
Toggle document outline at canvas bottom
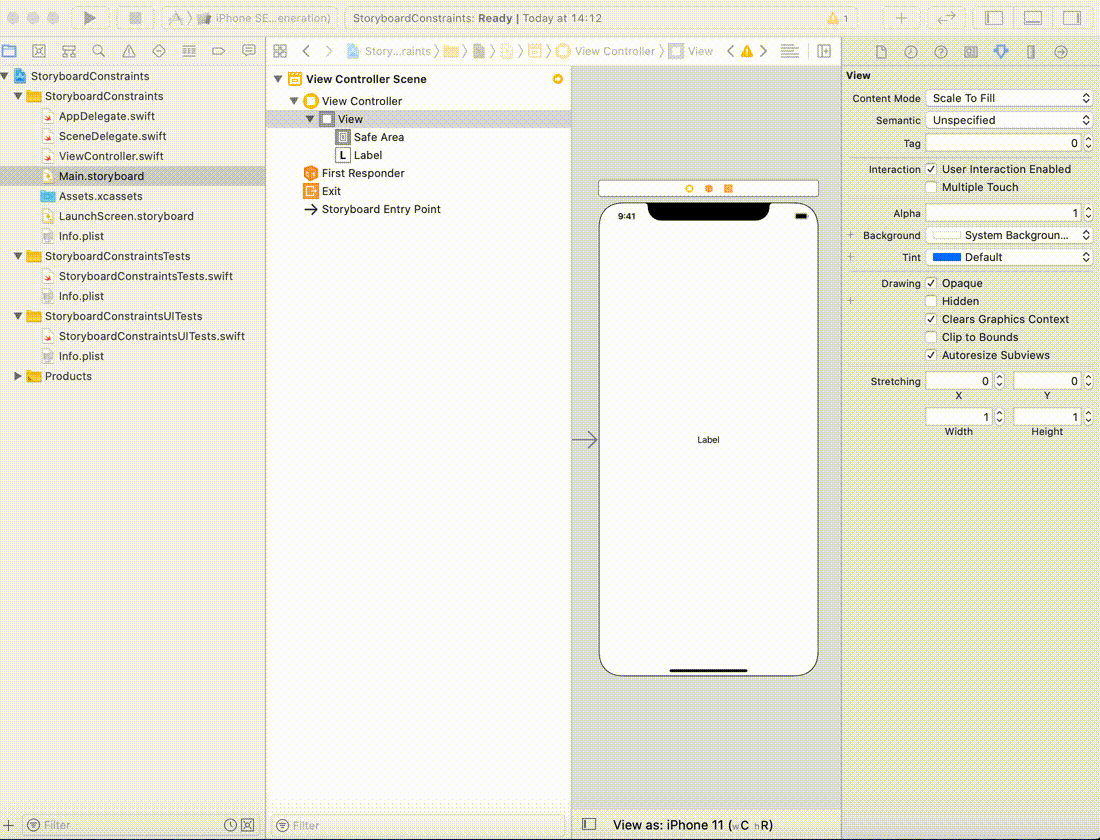point(589,824)
